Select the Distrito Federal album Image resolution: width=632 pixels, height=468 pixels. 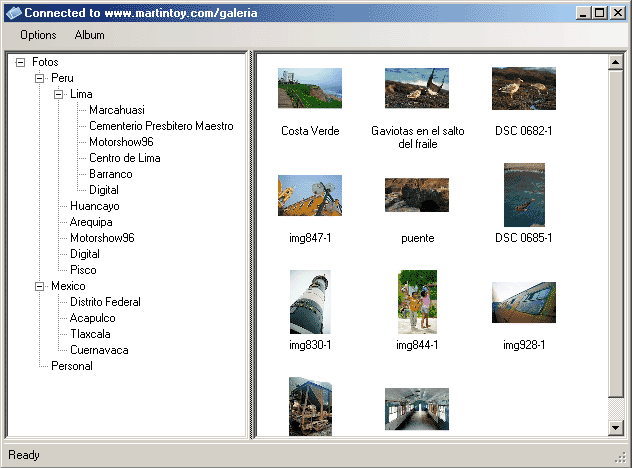pyautogui.click(x=106, y=302)
